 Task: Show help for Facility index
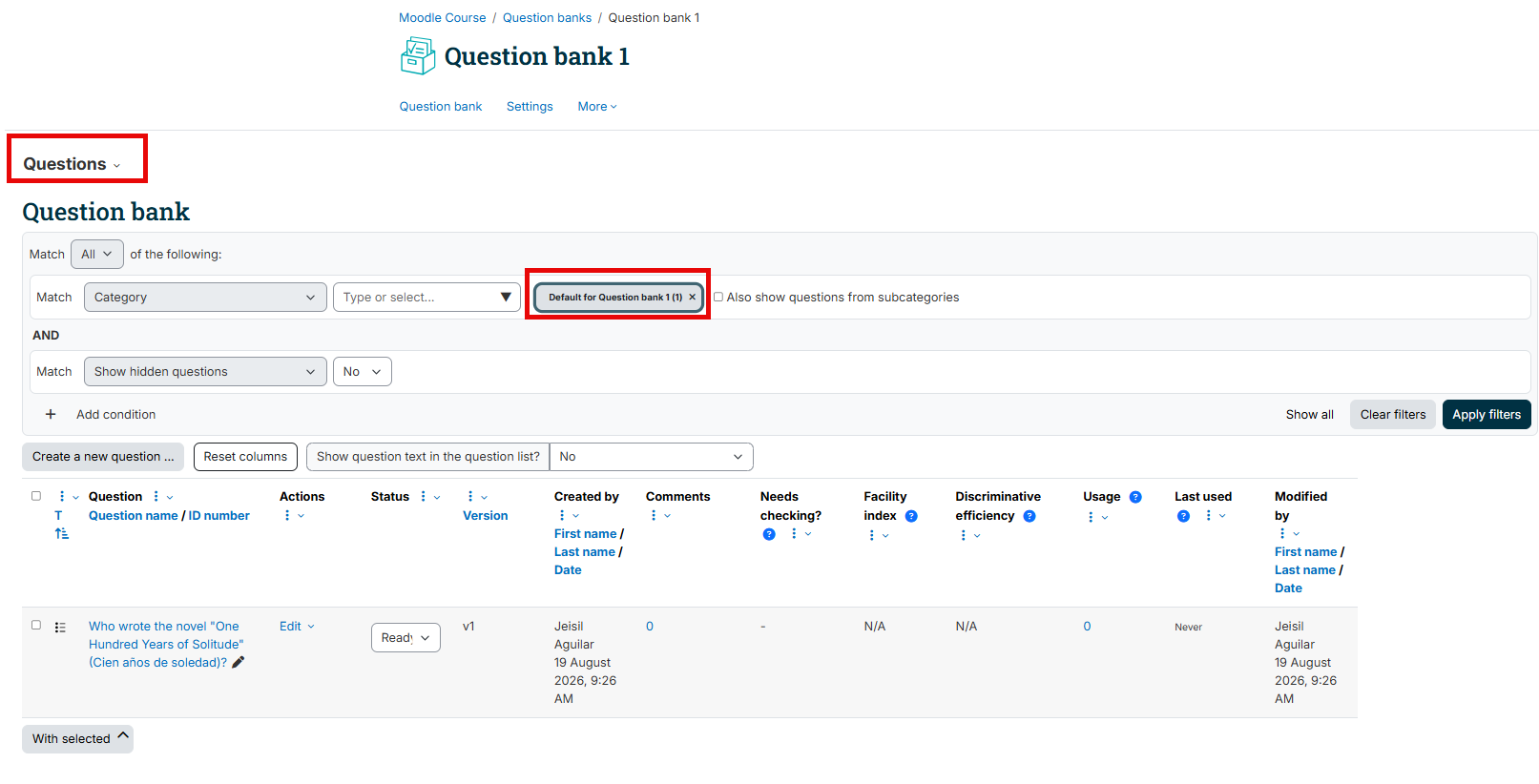click(x=911, y=516)
